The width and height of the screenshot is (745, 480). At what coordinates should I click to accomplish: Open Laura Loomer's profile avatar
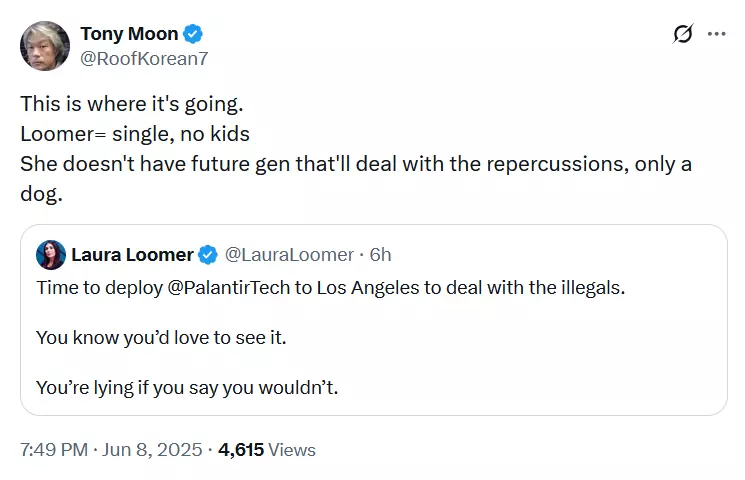tap(51, 255)
